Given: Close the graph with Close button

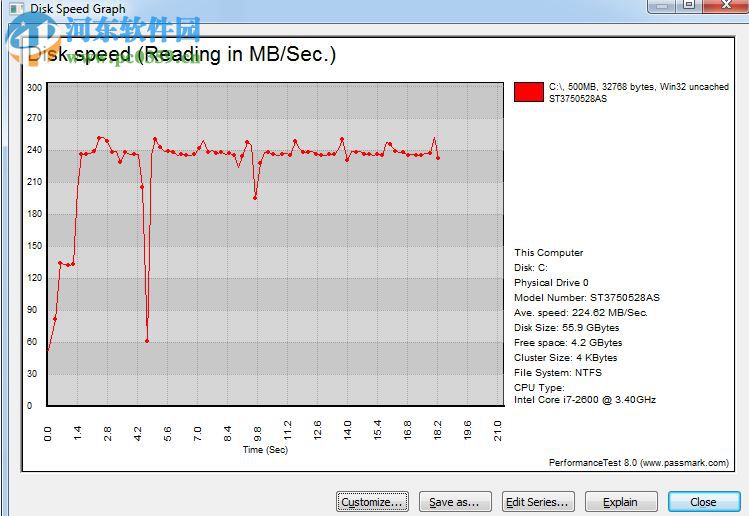Looking at the screenshot, I should click(704, 502).
